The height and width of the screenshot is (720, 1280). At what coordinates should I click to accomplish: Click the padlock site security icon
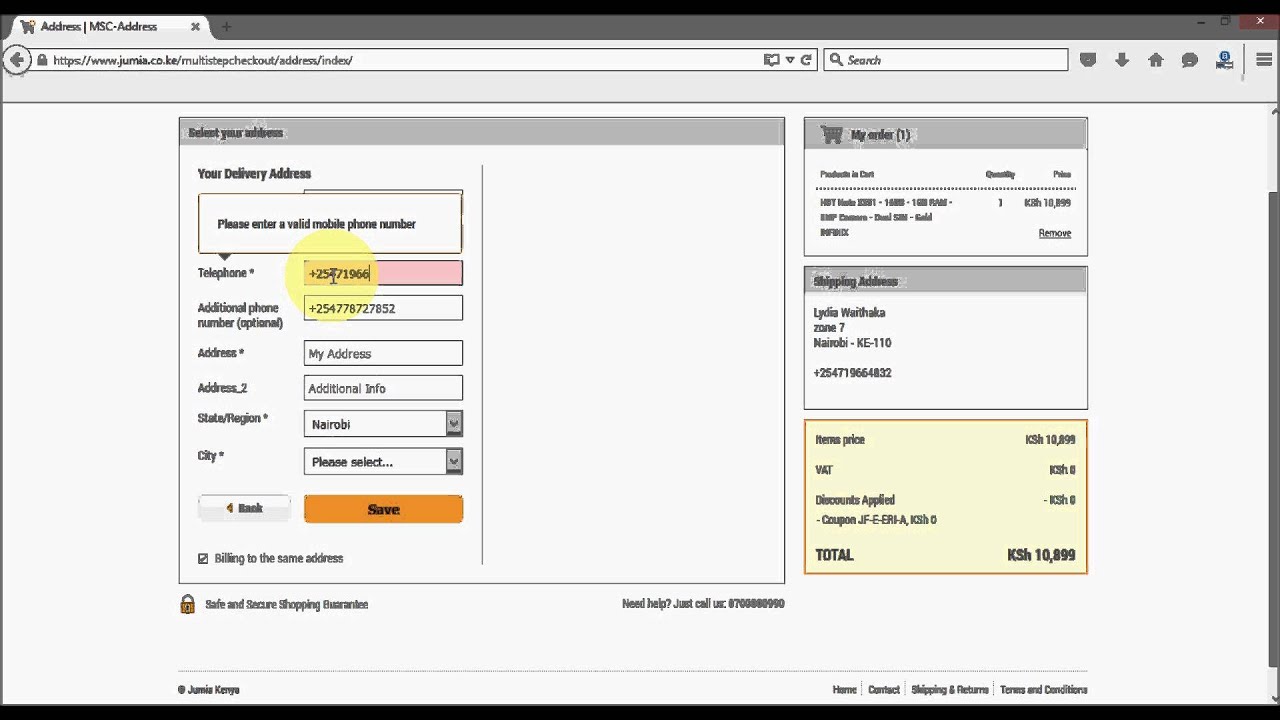point(41,60)
